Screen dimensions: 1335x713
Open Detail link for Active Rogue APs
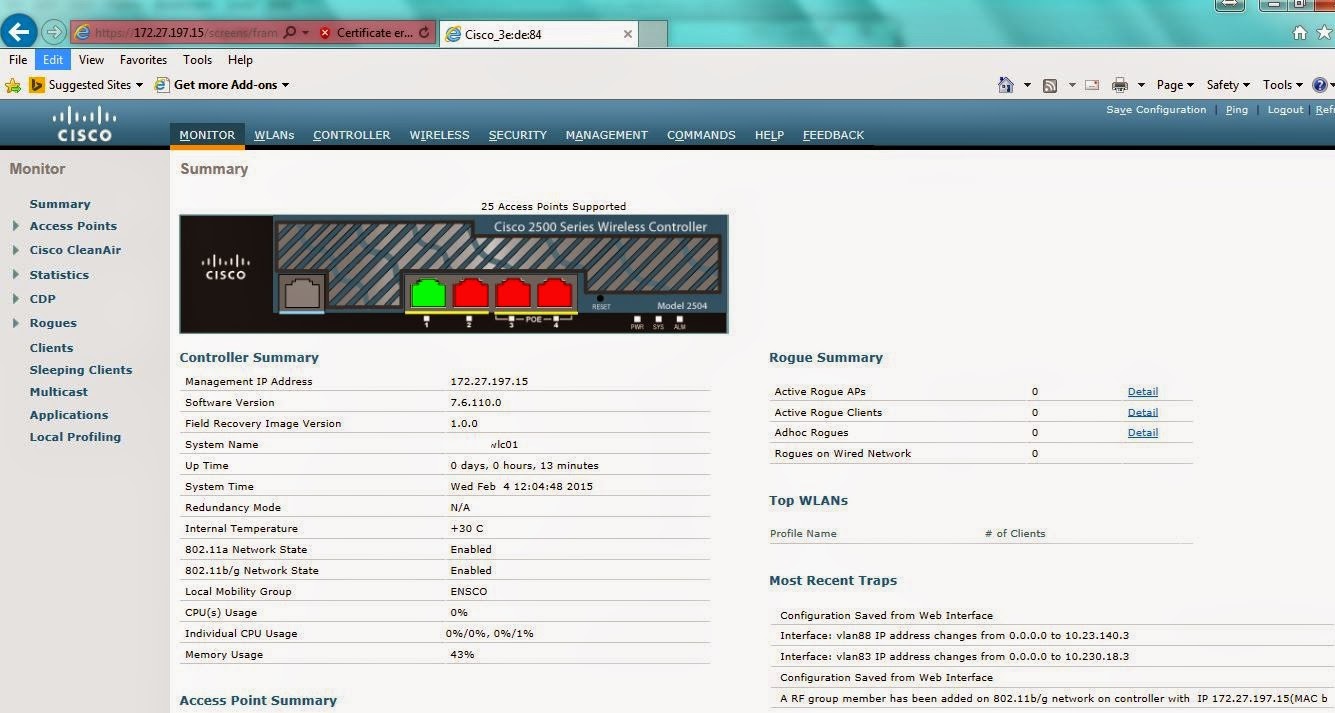(1143, 392)
